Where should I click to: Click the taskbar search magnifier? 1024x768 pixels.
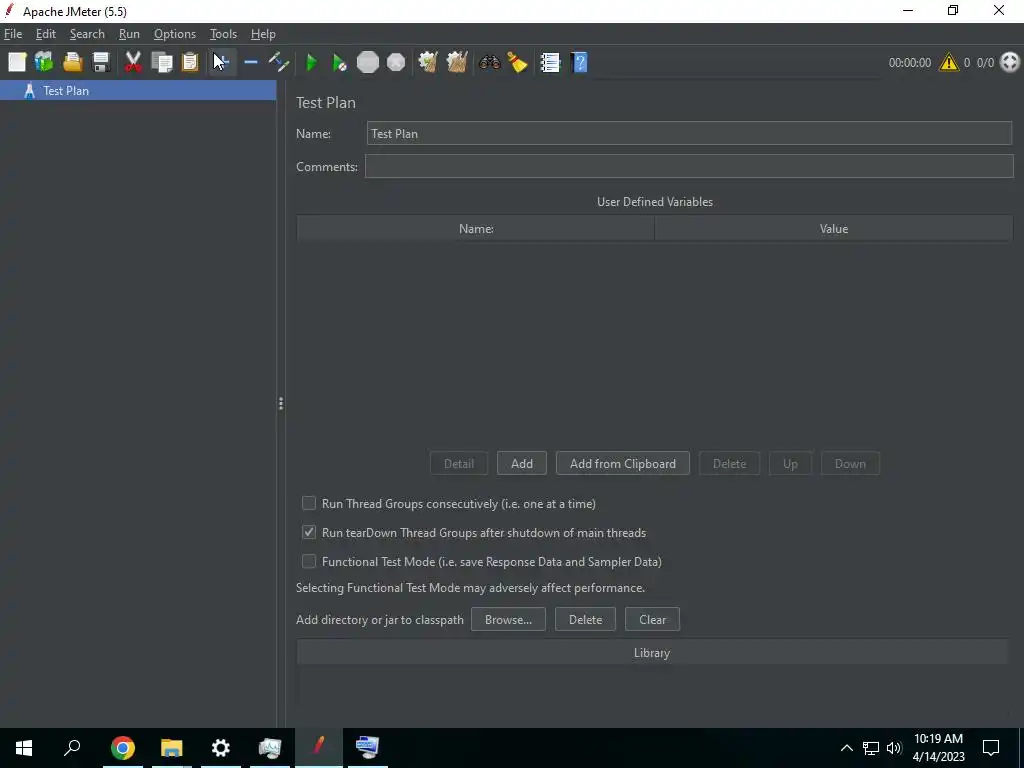72,747
